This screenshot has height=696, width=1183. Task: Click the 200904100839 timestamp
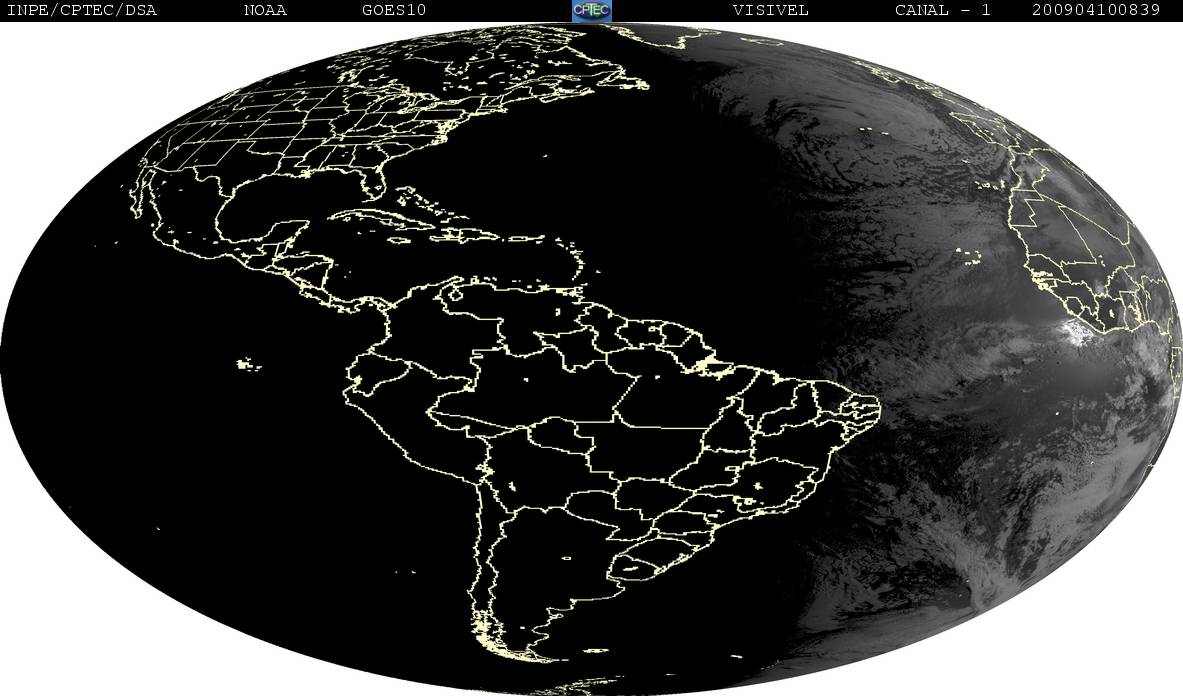pyautogui.click(x=1095, y=11)
